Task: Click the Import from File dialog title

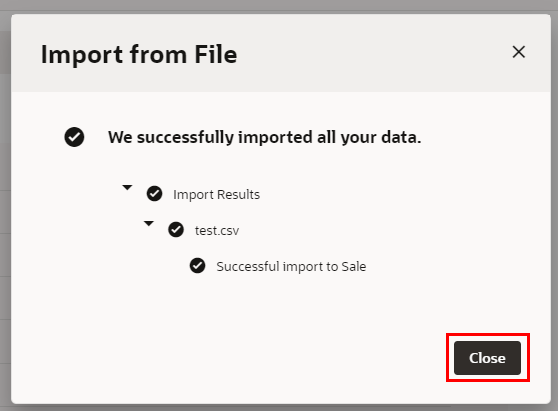Action: coord(139,54)
